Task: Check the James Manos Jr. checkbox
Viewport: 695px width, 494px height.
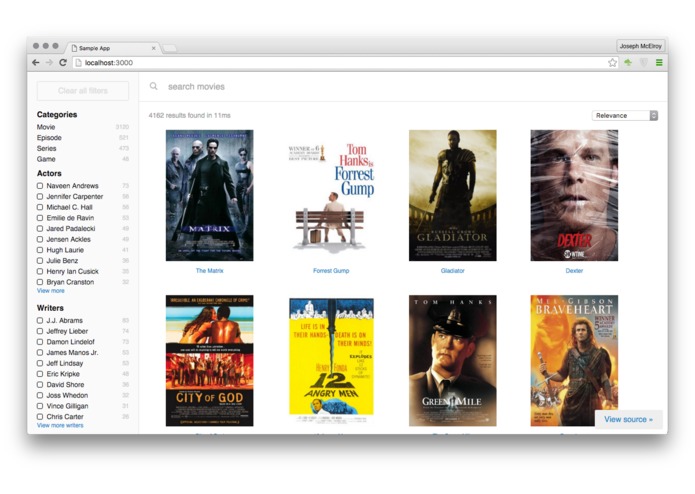Action: [x=40, y=352]
